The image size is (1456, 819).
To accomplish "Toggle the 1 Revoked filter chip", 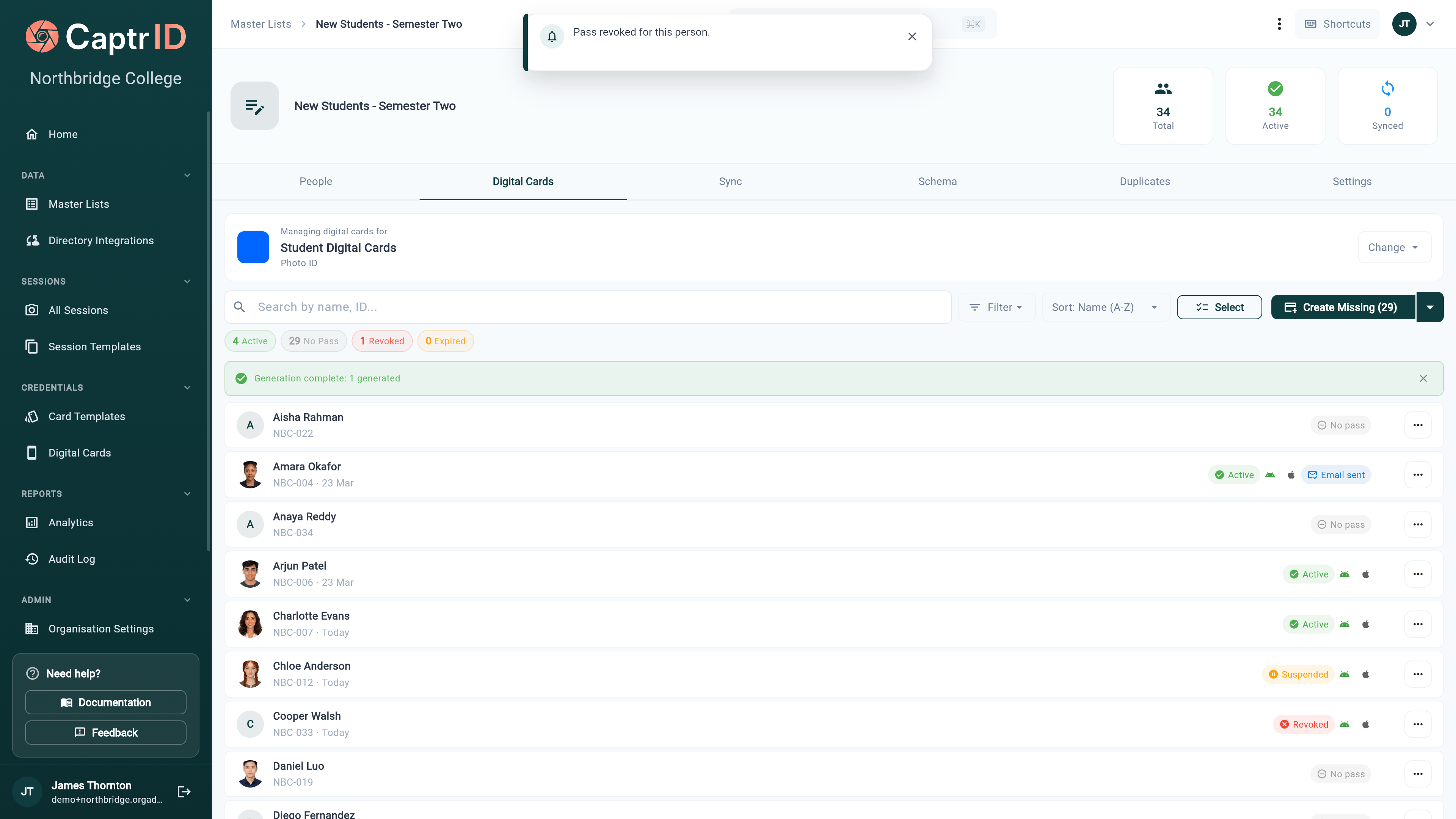I will pos(382,341).
